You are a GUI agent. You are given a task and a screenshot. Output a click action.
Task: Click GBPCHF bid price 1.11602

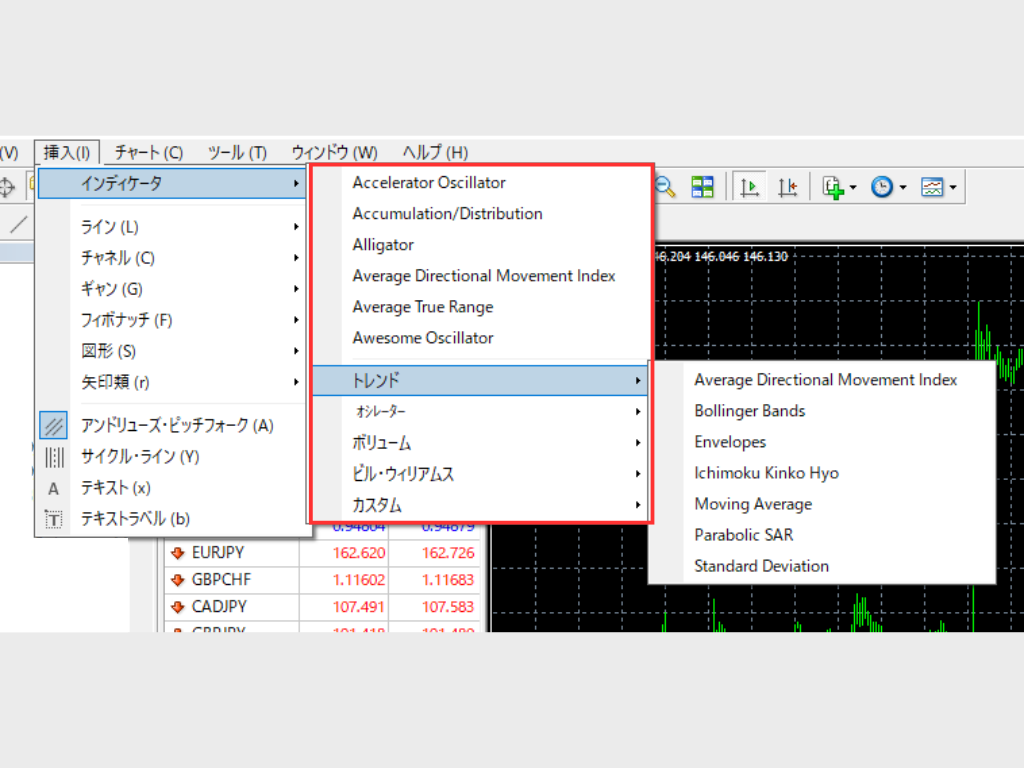tap(359, 580)
